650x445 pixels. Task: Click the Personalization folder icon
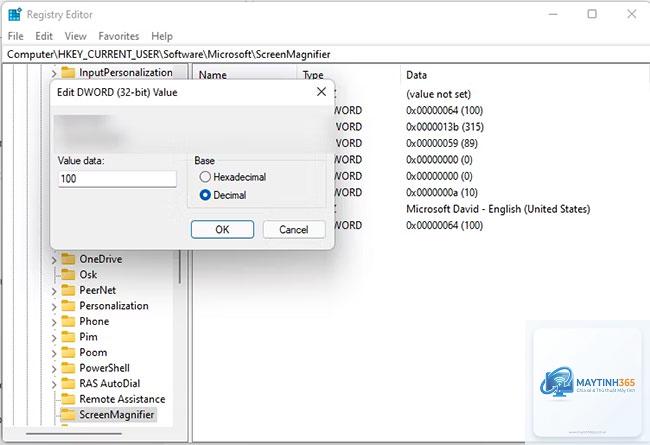tap(68, 306)
